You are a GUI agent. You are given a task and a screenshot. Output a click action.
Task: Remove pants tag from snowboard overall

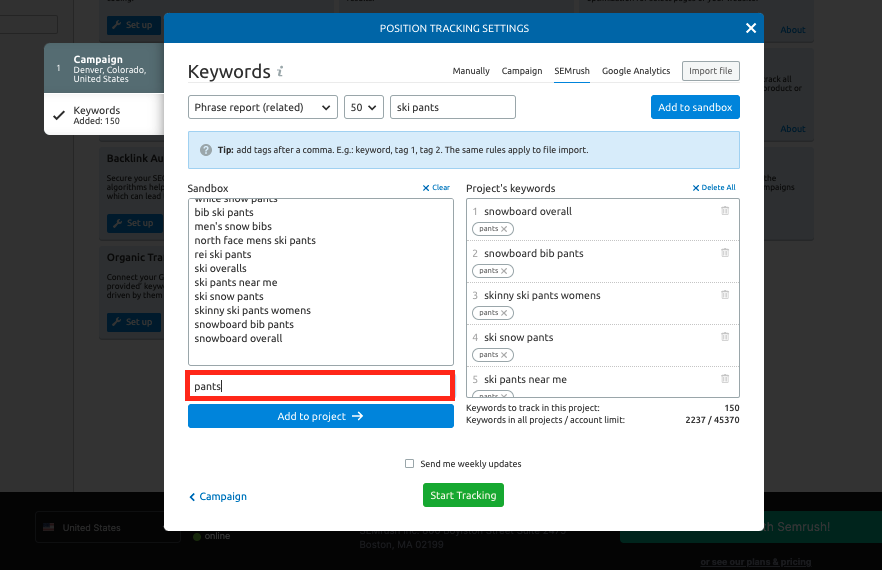coord(504,229)
